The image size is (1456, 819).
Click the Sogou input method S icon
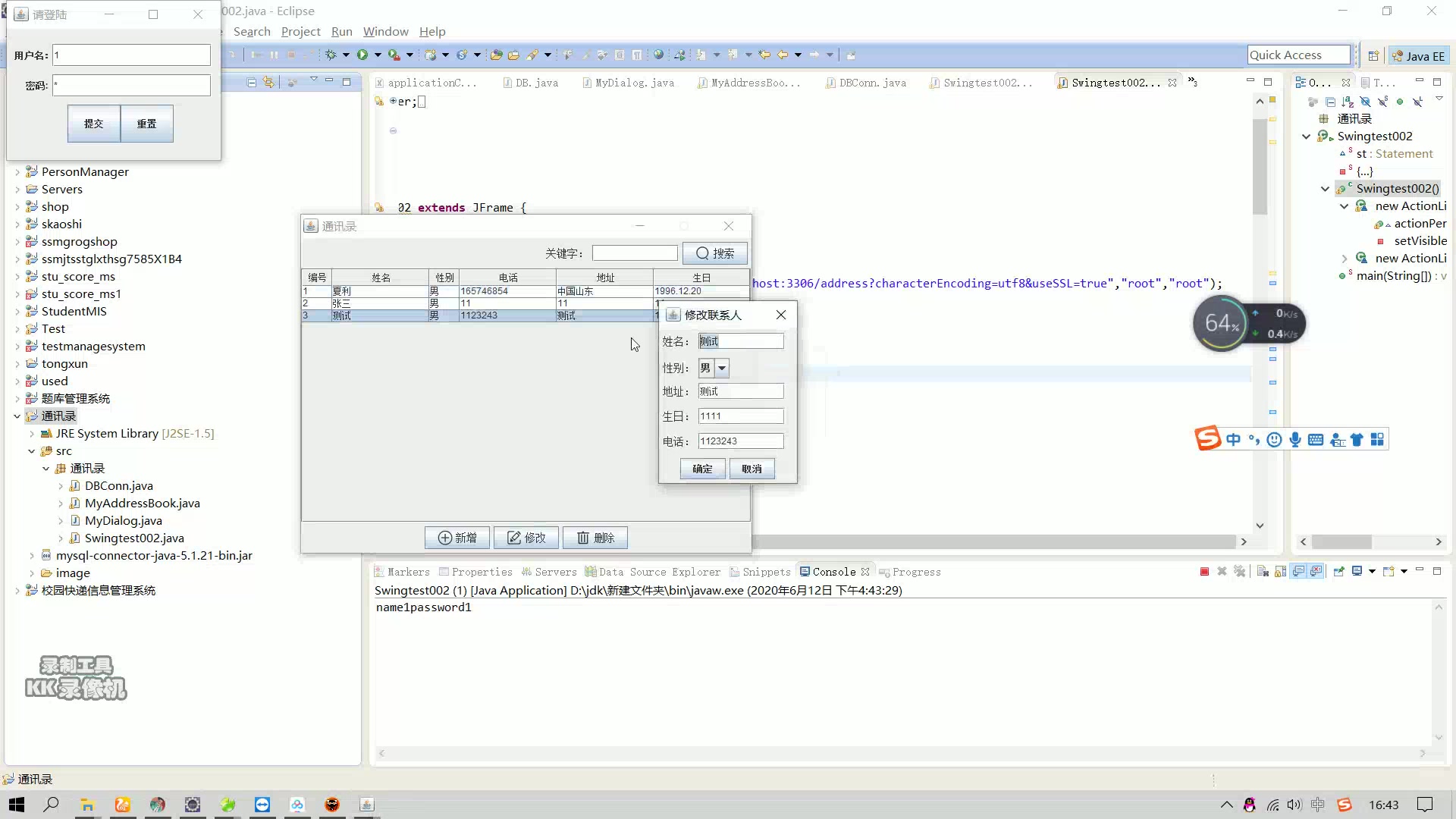coord(1207,439)
